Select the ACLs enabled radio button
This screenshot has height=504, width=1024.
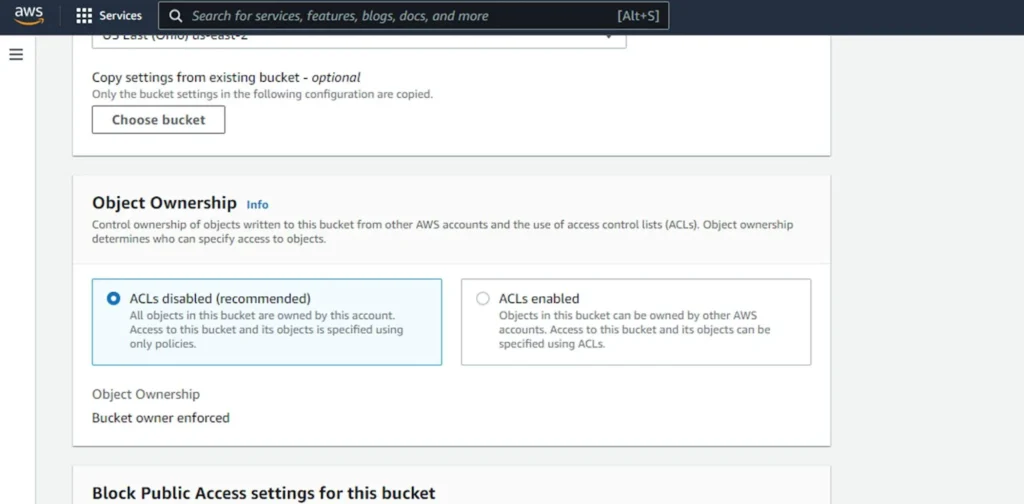point(483,298)
